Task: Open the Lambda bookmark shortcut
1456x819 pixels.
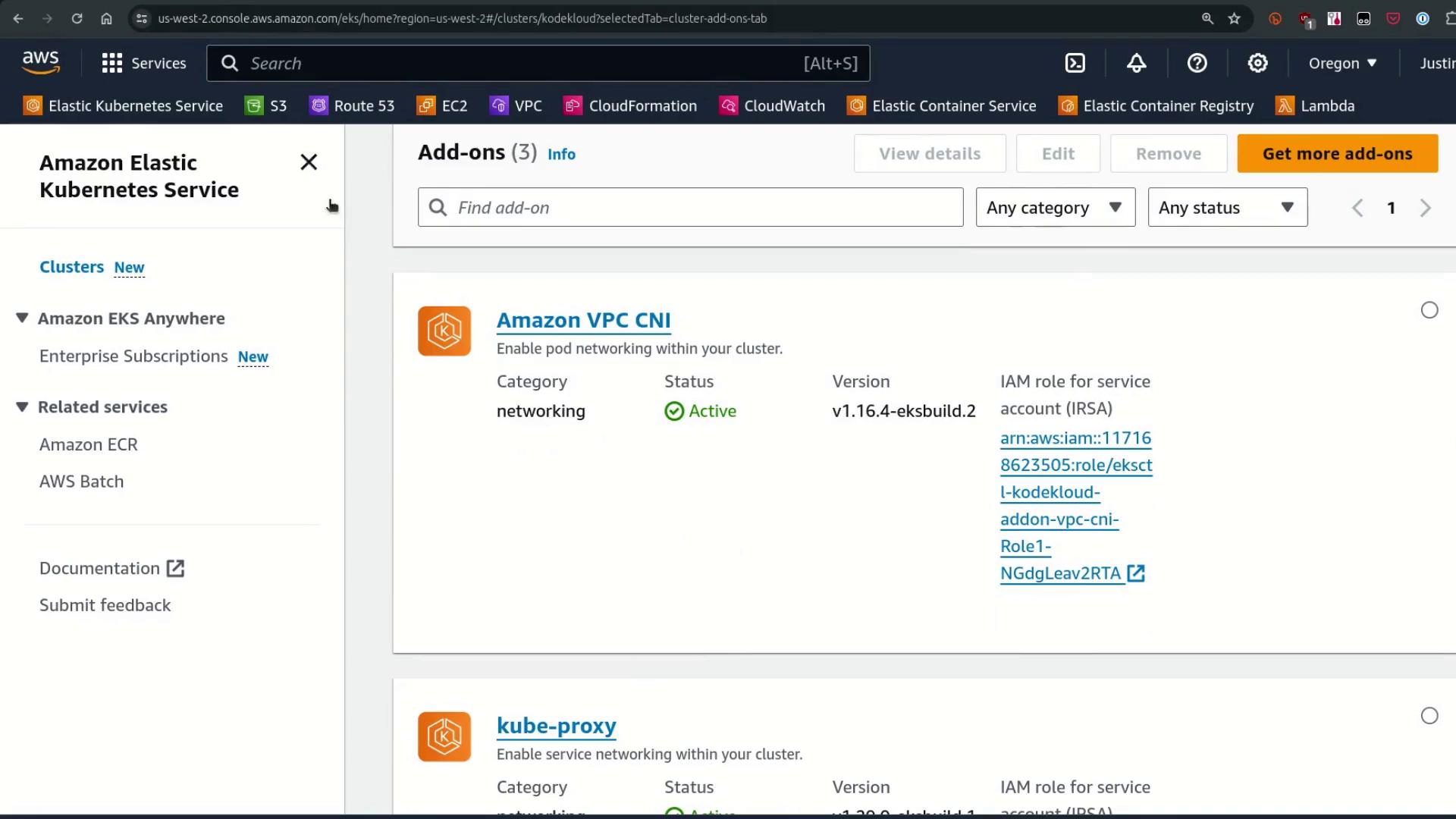Action: click(x=1316, y=106)
